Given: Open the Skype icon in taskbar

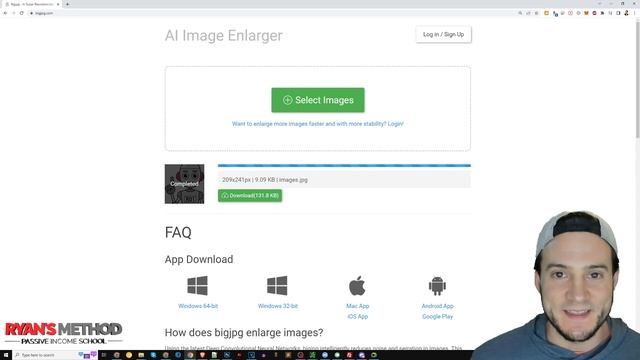Looking at the screenshot, I should point(153,355).
